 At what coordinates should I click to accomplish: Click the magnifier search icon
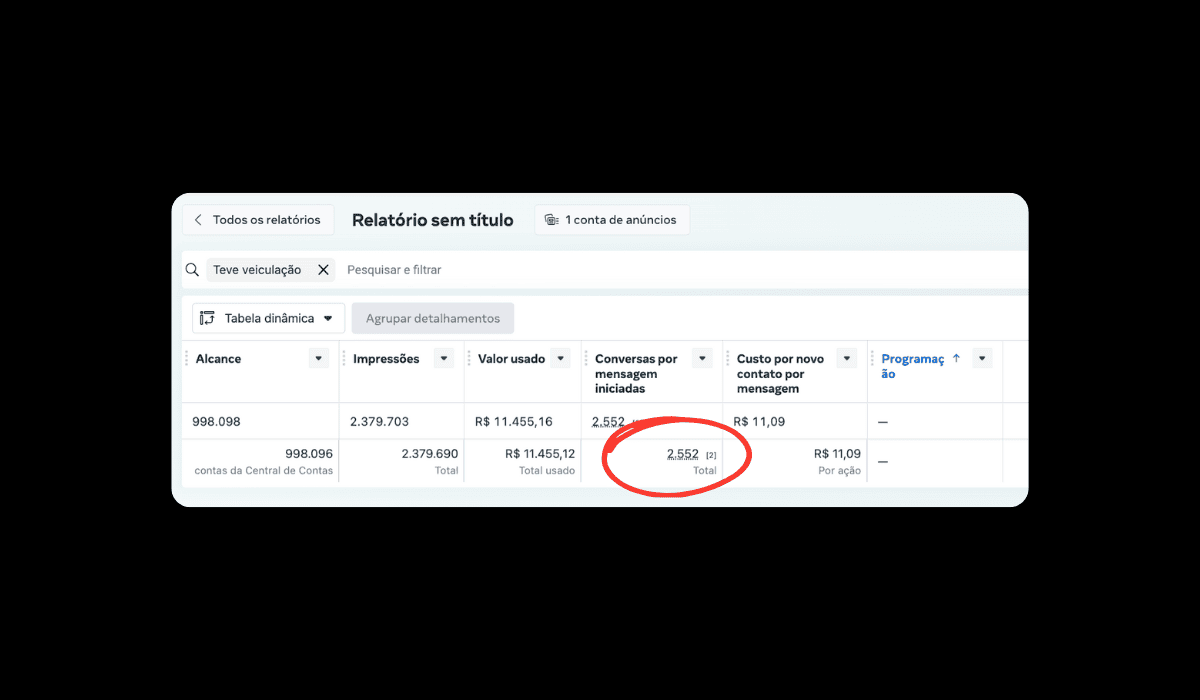(x=192, y=270)
